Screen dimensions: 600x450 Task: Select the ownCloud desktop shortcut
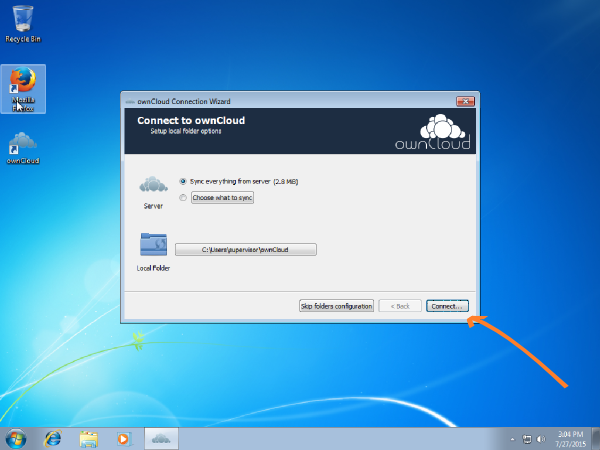pos(23,148)
